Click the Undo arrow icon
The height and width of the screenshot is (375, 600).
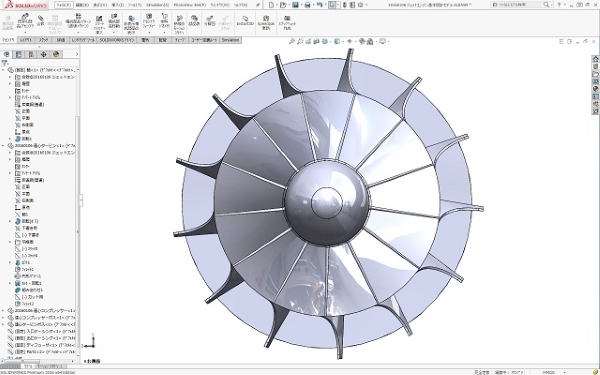coord(320,5)
